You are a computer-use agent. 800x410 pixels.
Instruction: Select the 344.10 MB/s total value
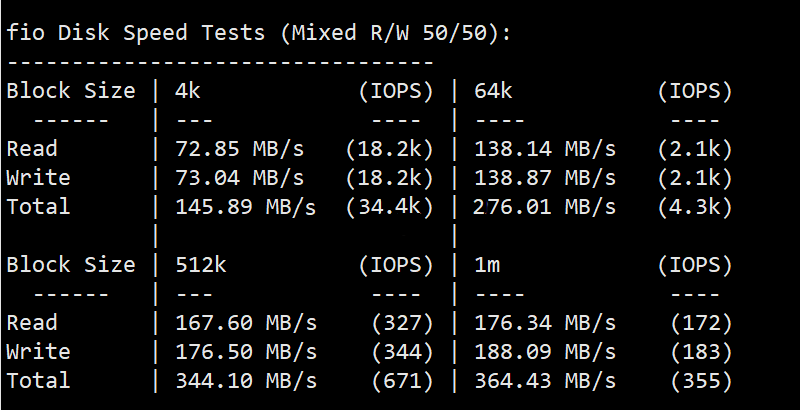[x=246, y=381]
